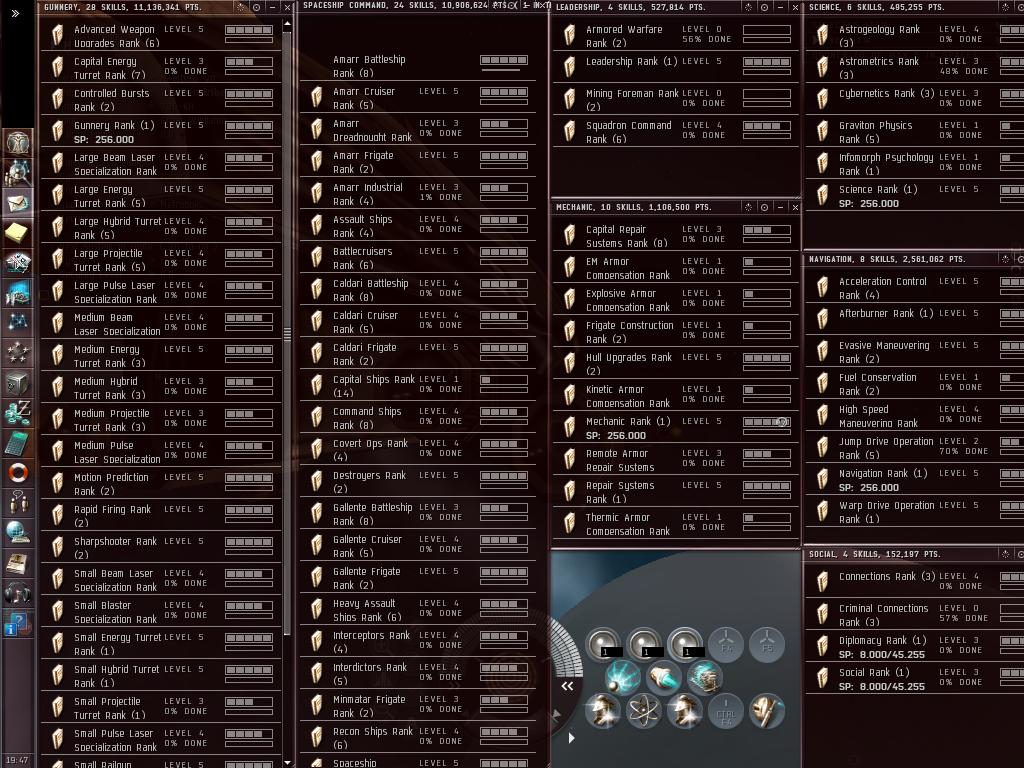1024x768 pixels.
Task: Open the in-game browser globe icon
Action: (18, 533)
